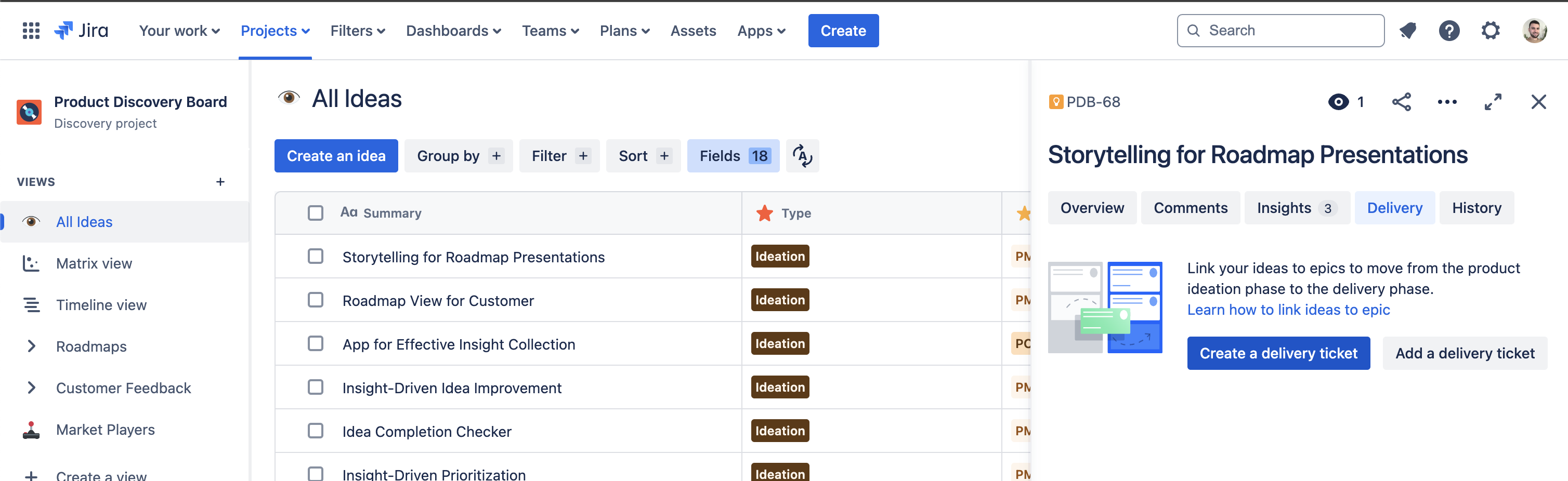
Task: Expand PDB-68 to full screen view
Action: coord(1493,102)
